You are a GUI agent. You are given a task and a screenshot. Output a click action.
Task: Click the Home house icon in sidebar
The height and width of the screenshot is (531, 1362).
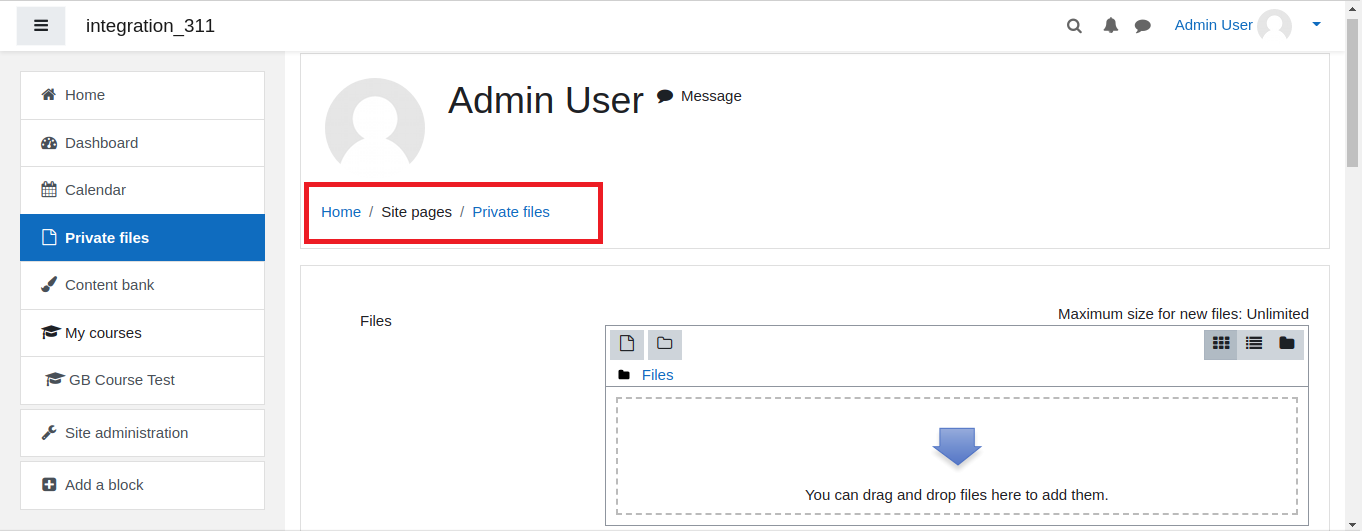48,94
